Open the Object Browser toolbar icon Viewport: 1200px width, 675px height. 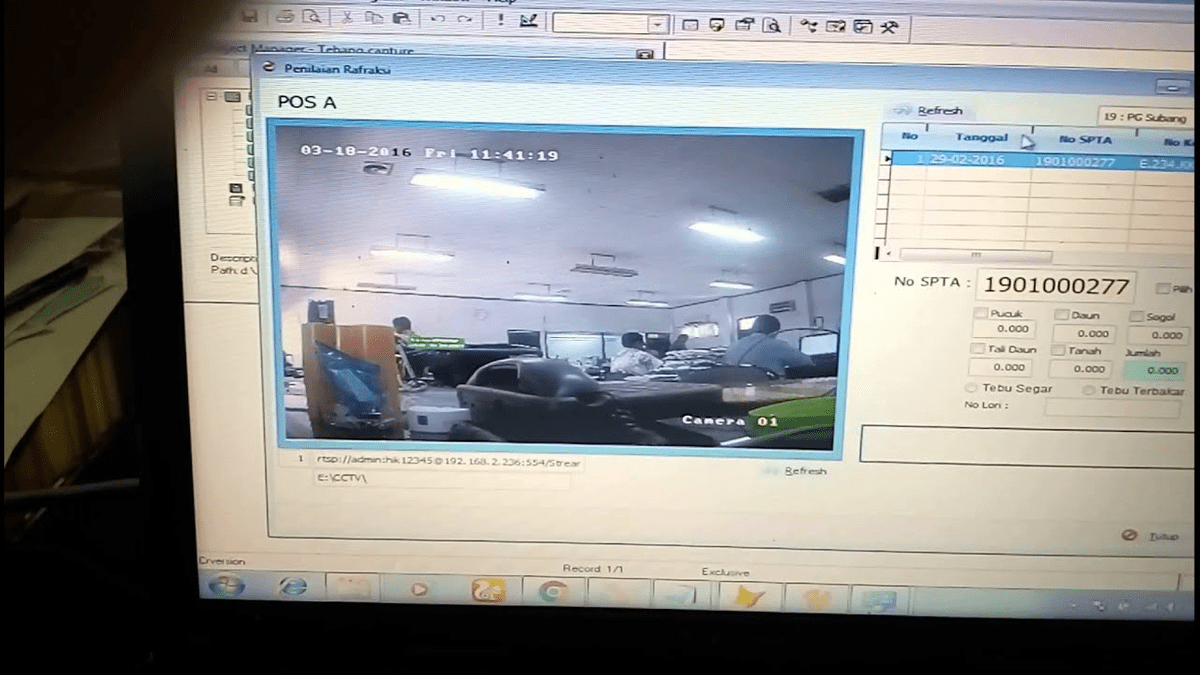(836, 27)
